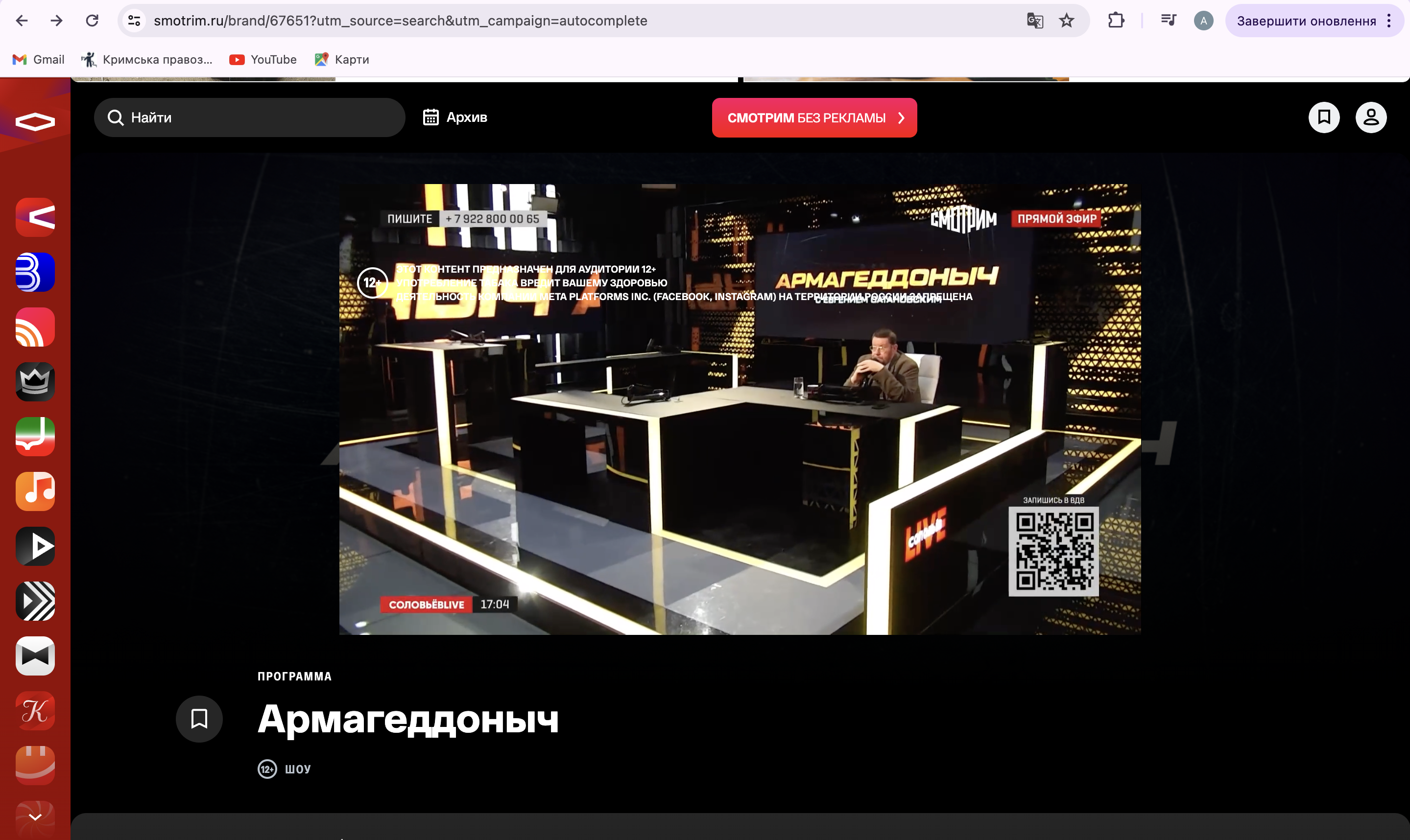Open the red channel icon with white chevron
This screenshot has width=1410, height=840.
coord(35,217)
